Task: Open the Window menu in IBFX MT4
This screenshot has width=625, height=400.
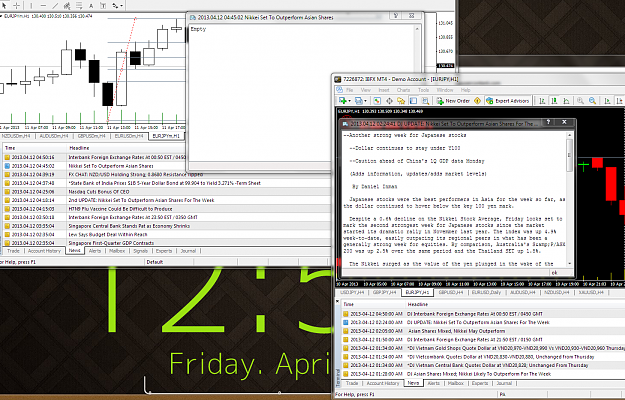Action: 445,90
